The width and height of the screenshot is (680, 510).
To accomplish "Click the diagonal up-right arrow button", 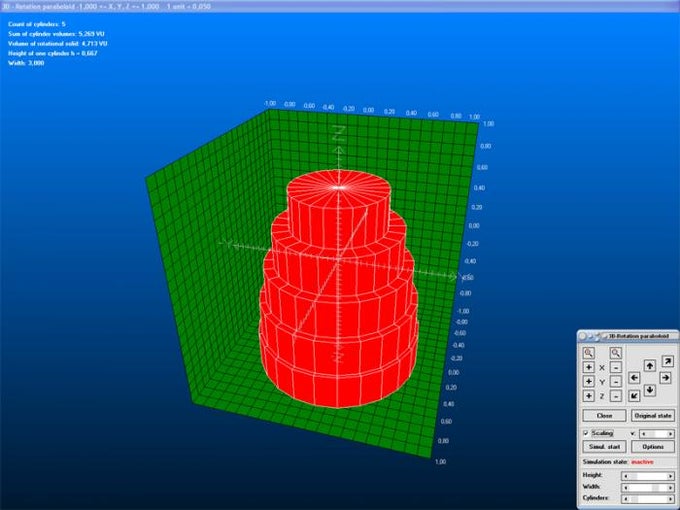I will click(x=668, y=361).
